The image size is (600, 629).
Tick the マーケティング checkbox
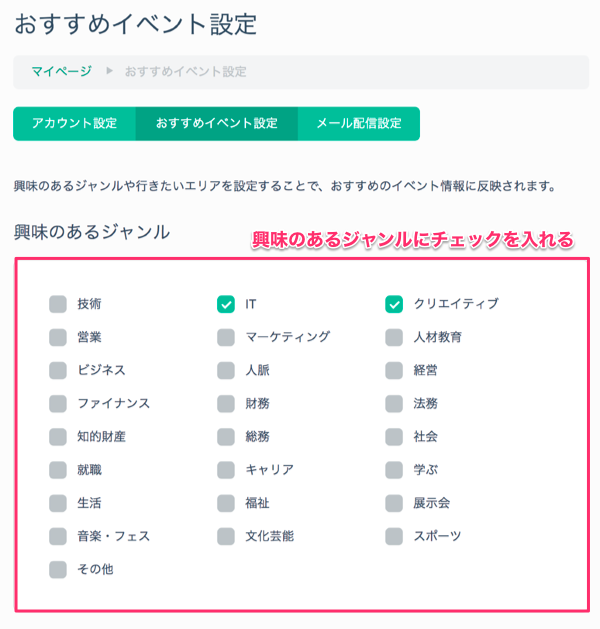click(226, 337)
